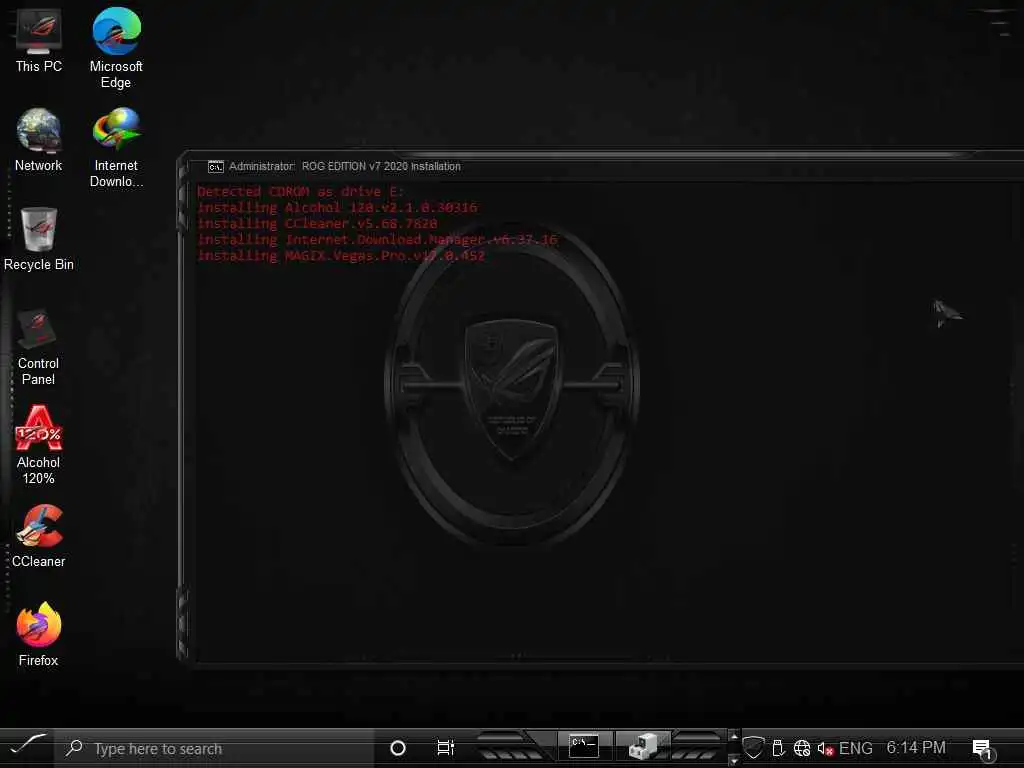1024x768 pixels.
Task: Click 'Installing MAGIX.Vegas.Pro' console line
Action: (341, 255)
